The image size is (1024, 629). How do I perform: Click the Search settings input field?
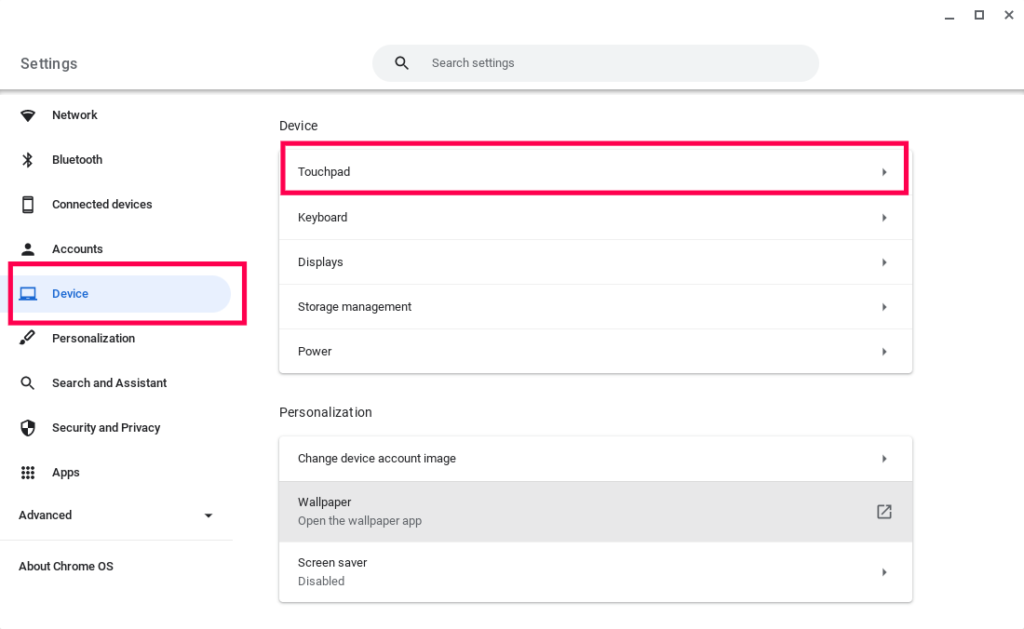click(595, 63)
